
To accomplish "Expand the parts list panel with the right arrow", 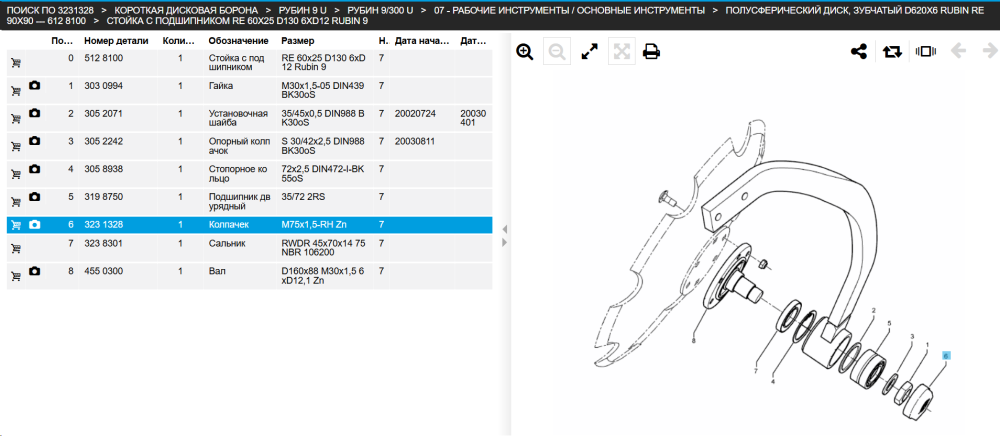I will click(x=503, y=242).
